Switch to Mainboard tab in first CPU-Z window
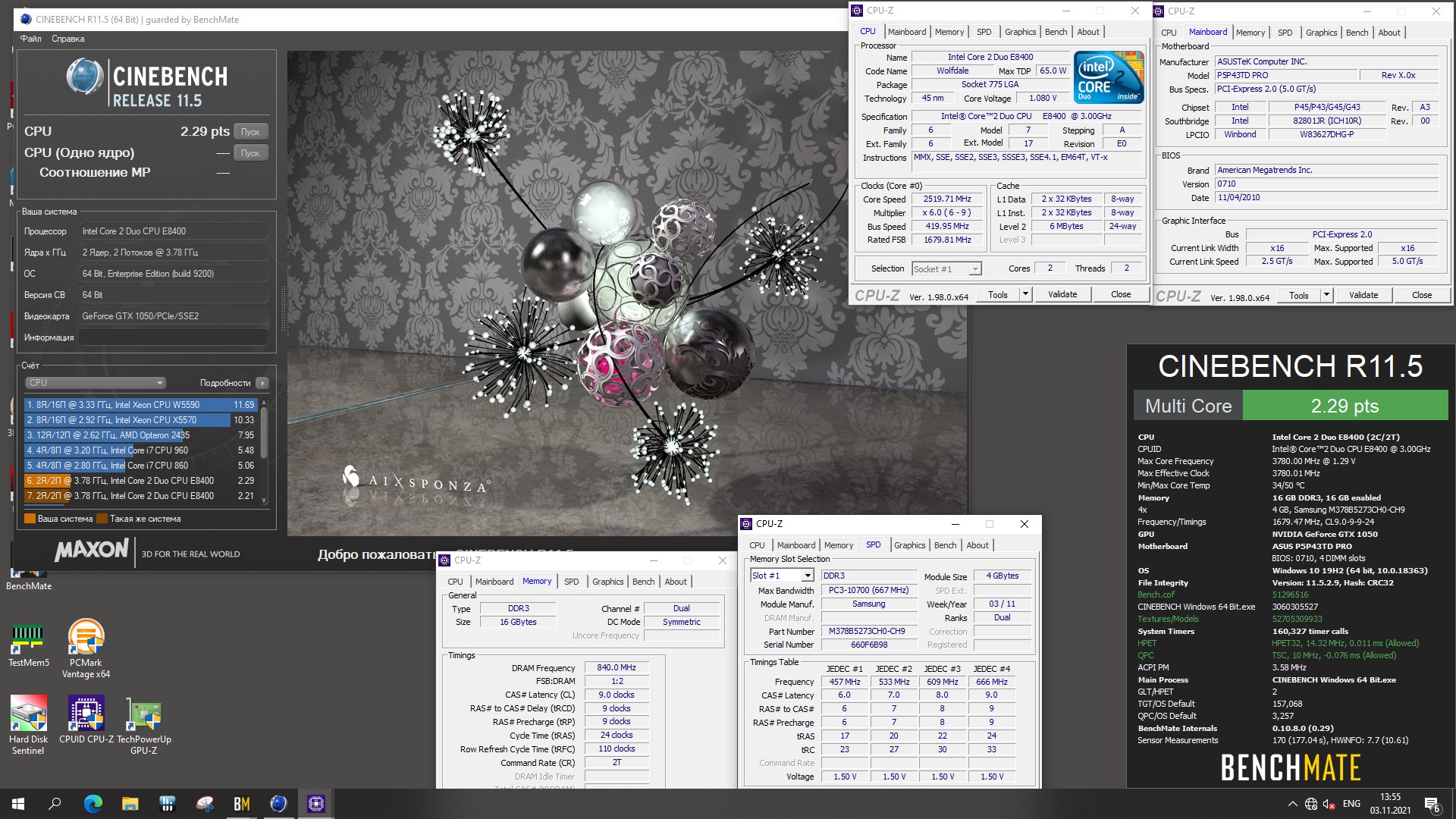The width and height of the screenshot is (1456, 819). click(x=907, y=32)
